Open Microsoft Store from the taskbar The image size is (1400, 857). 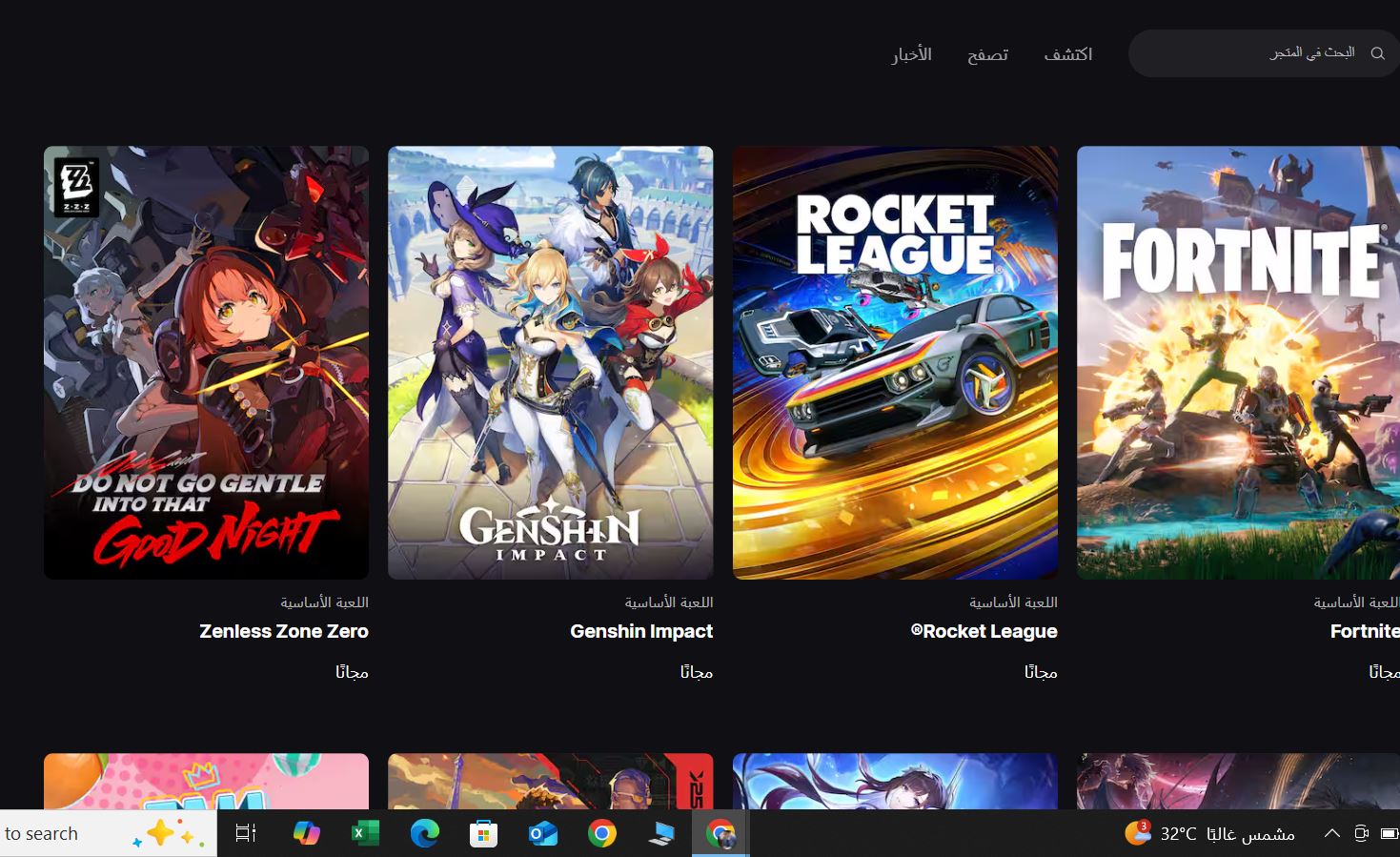click(483, 834)
